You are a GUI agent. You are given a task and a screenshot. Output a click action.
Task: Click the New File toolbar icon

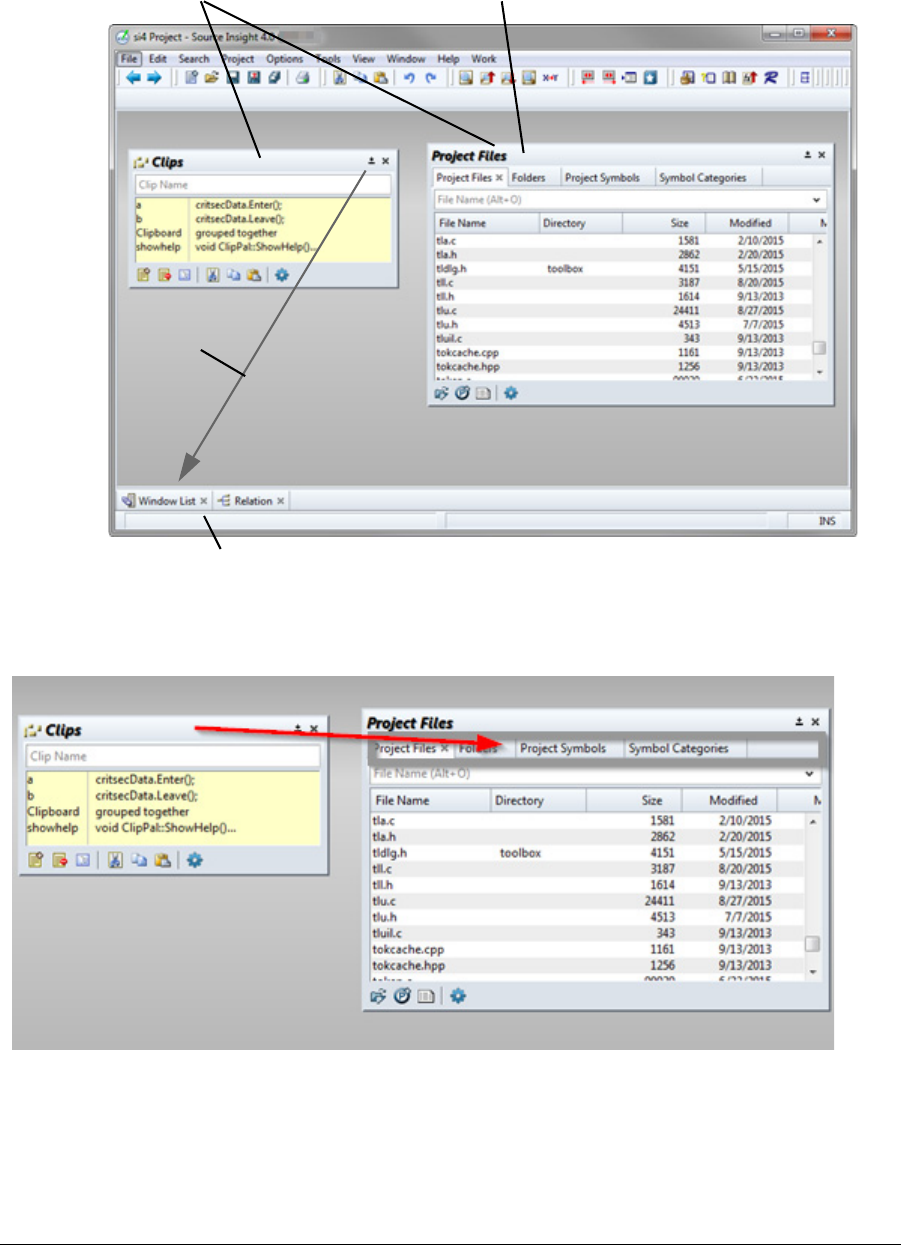pyautogui.click(x=192, y=77)
